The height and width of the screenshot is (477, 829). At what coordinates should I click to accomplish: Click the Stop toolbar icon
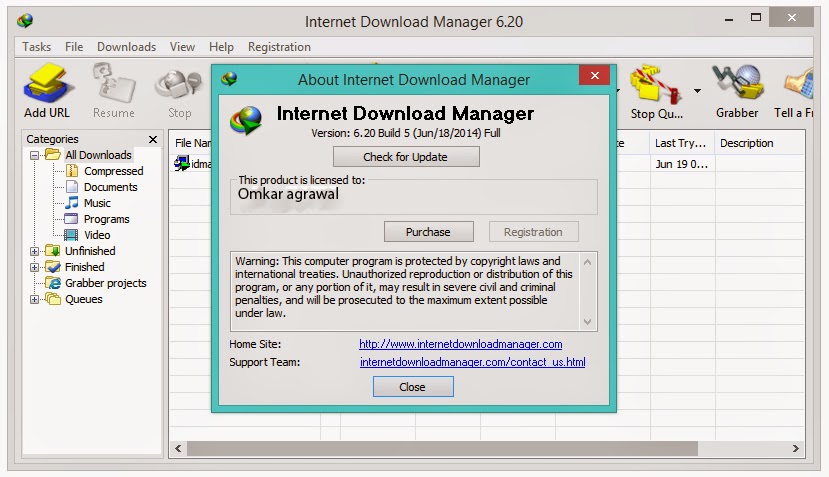pos(179,85)
